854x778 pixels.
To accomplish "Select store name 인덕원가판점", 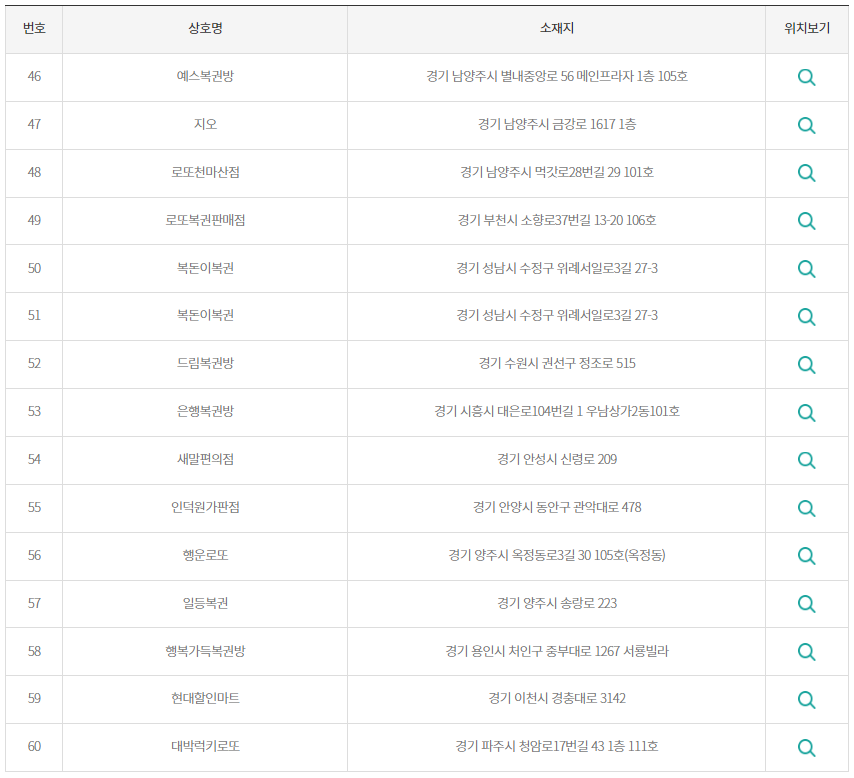I will point(205,507).
